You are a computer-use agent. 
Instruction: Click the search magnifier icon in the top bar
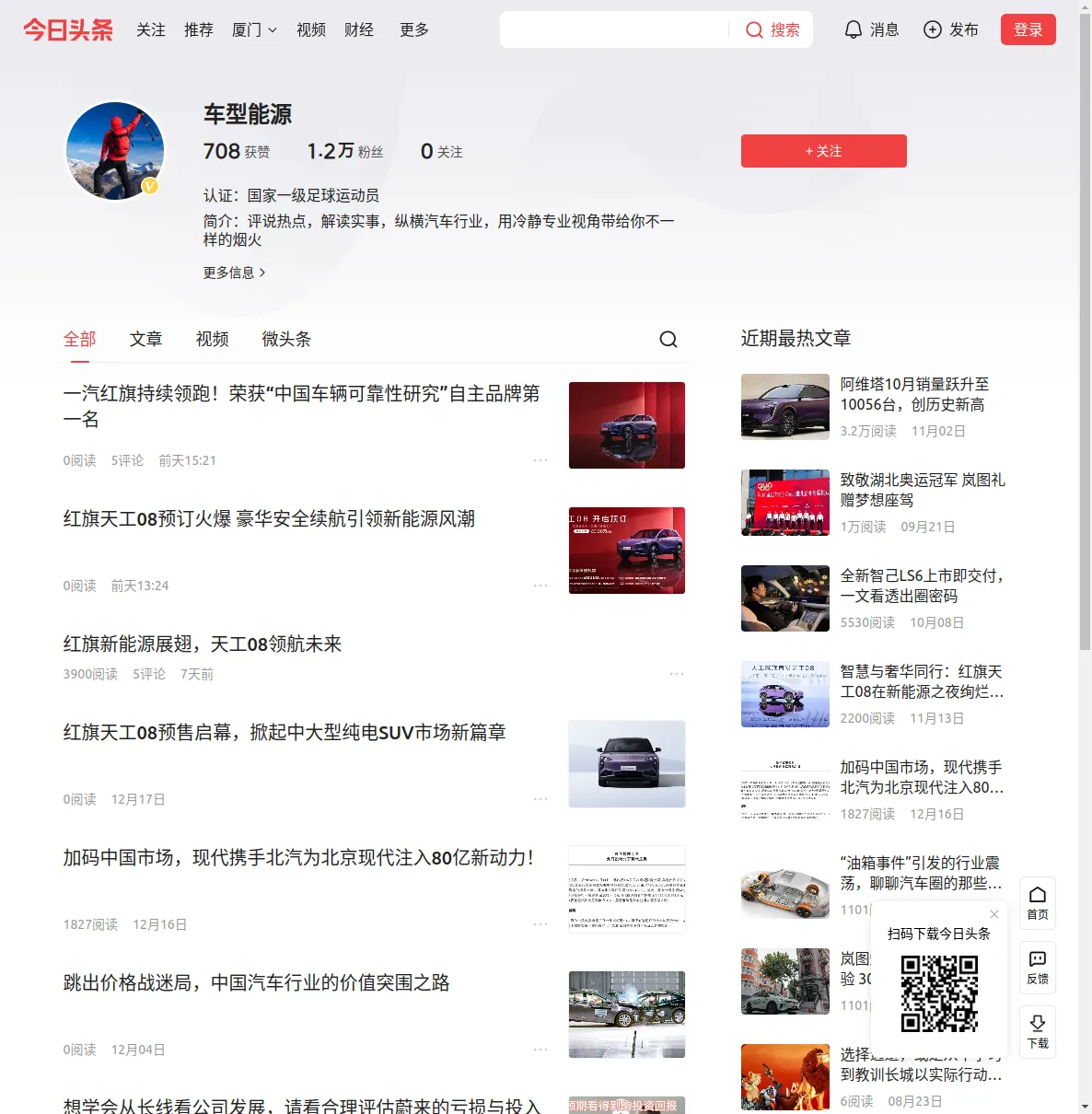pos(754,30)
